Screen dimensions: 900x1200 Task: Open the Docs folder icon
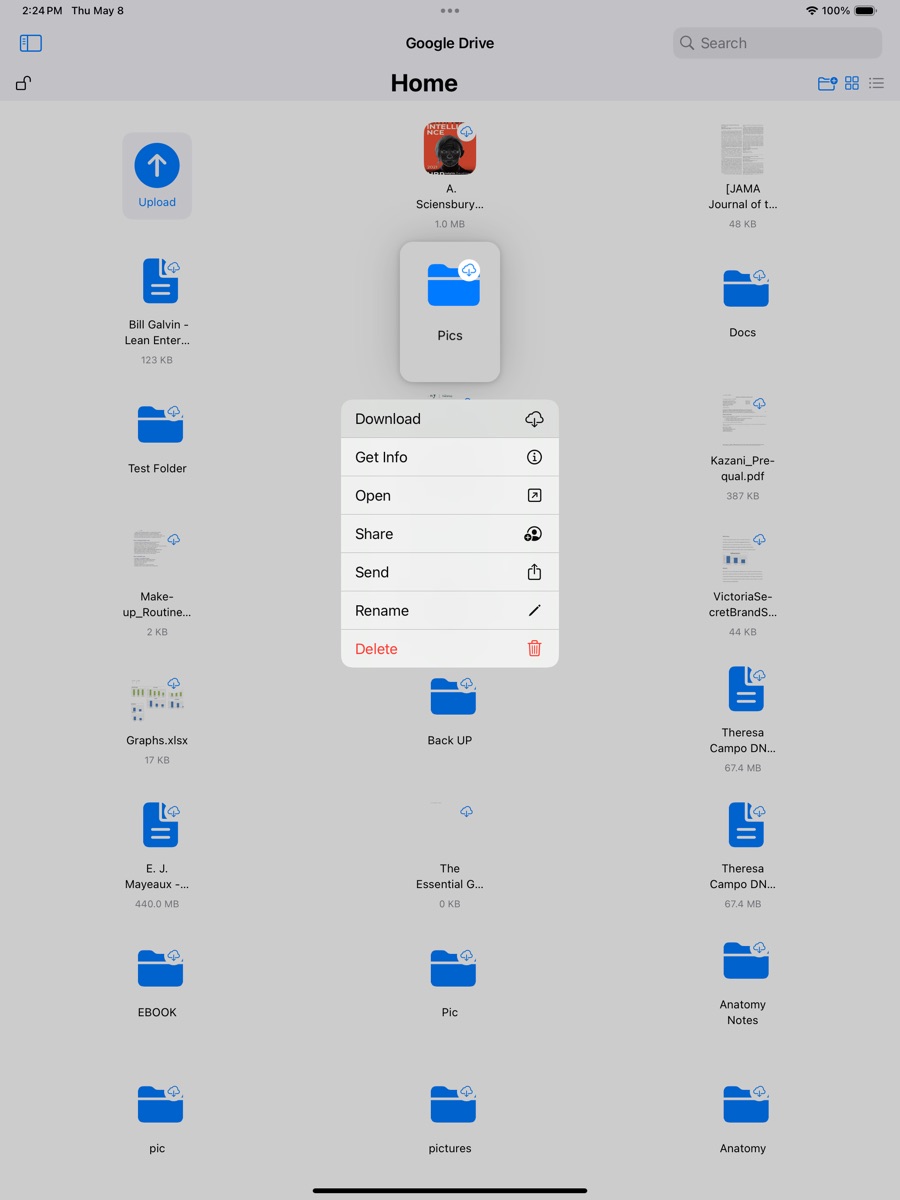click(x=746, y=288)
